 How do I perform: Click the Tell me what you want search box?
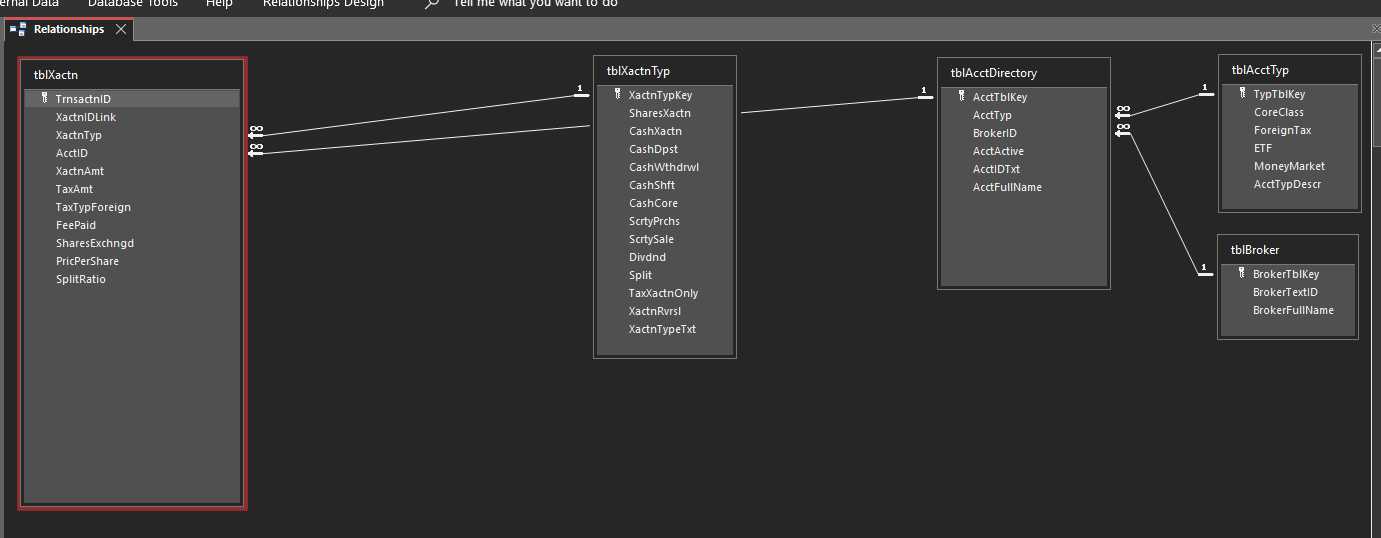pos(535,4)
